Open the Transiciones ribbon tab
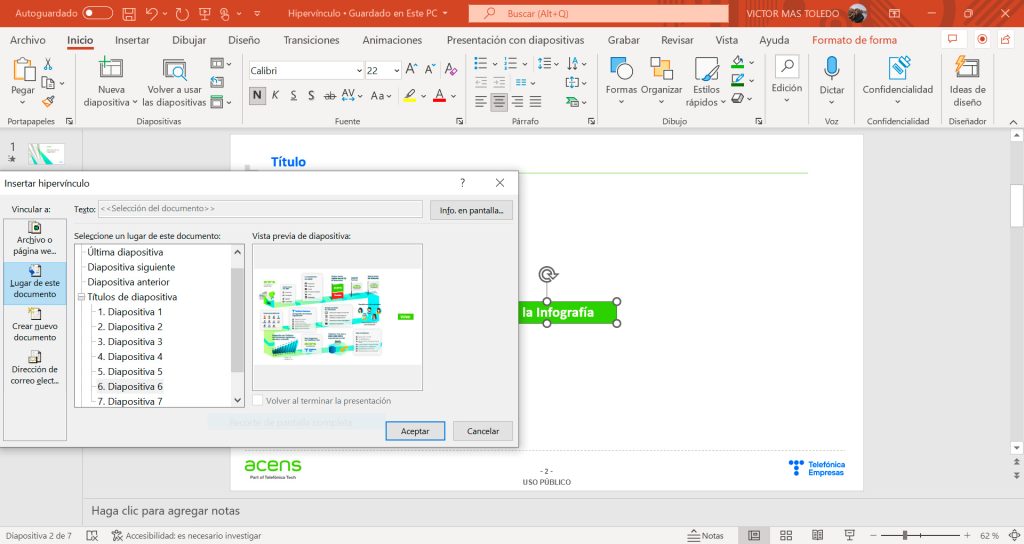 pyautogui.click(x=311, y=40)
